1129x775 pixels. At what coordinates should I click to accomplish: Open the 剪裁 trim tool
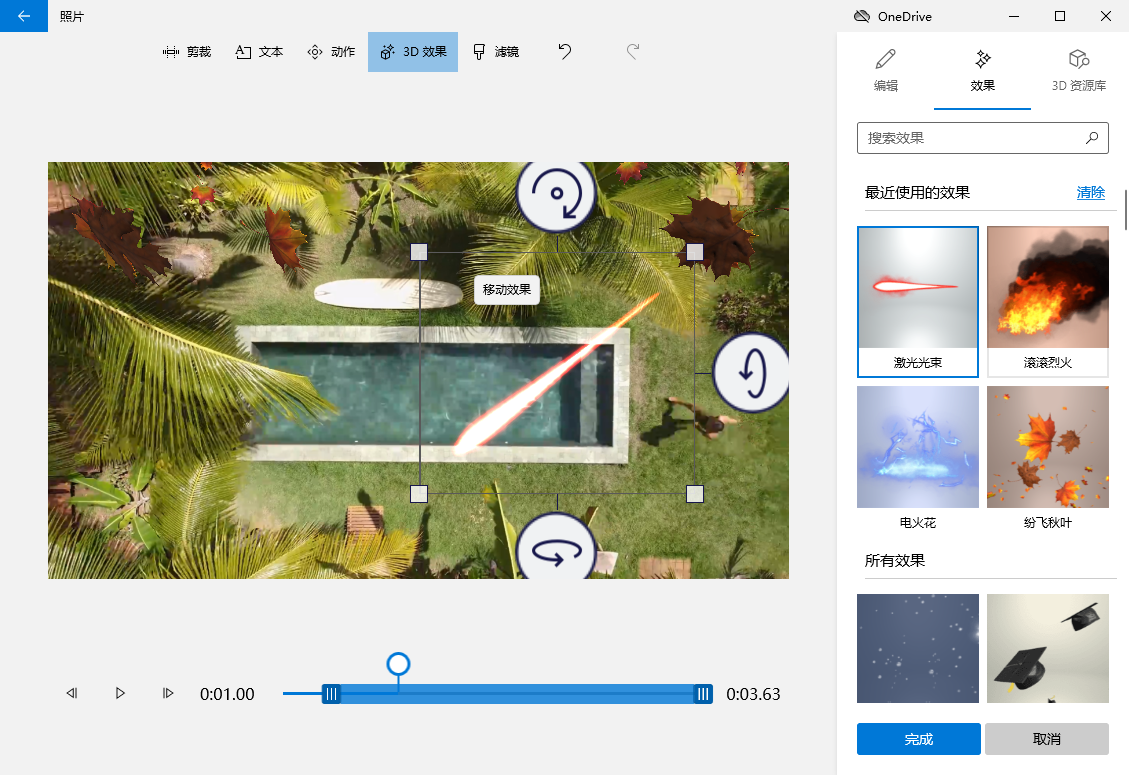click(186, 52)
